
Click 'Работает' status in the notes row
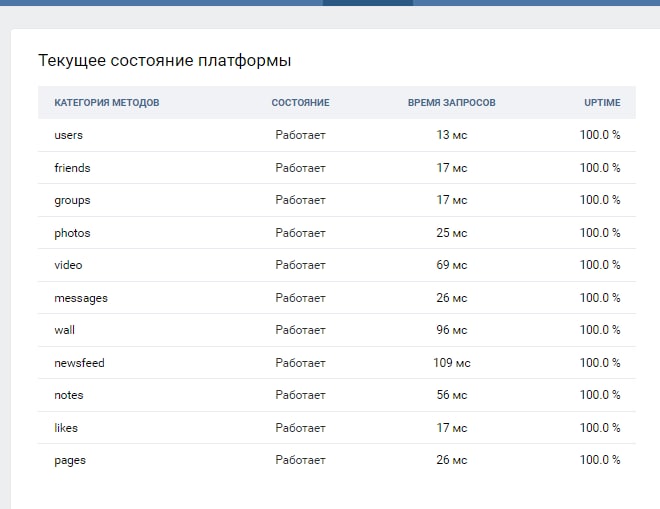tap(301, 395)
